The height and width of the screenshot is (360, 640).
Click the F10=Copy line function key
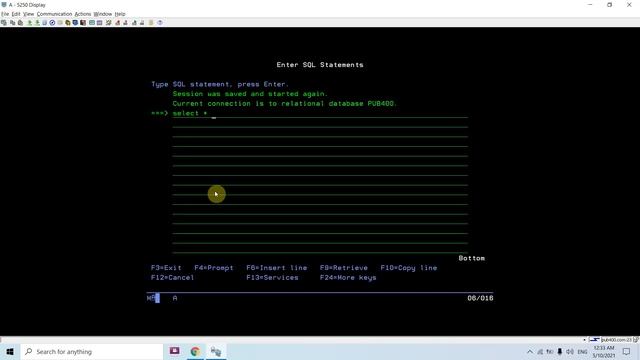click(x=409, y=268)
